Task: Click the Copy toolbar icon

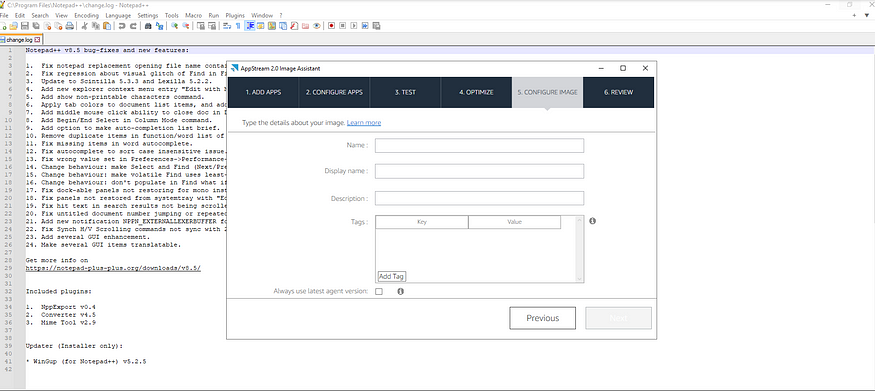Action: click(95, 26)
